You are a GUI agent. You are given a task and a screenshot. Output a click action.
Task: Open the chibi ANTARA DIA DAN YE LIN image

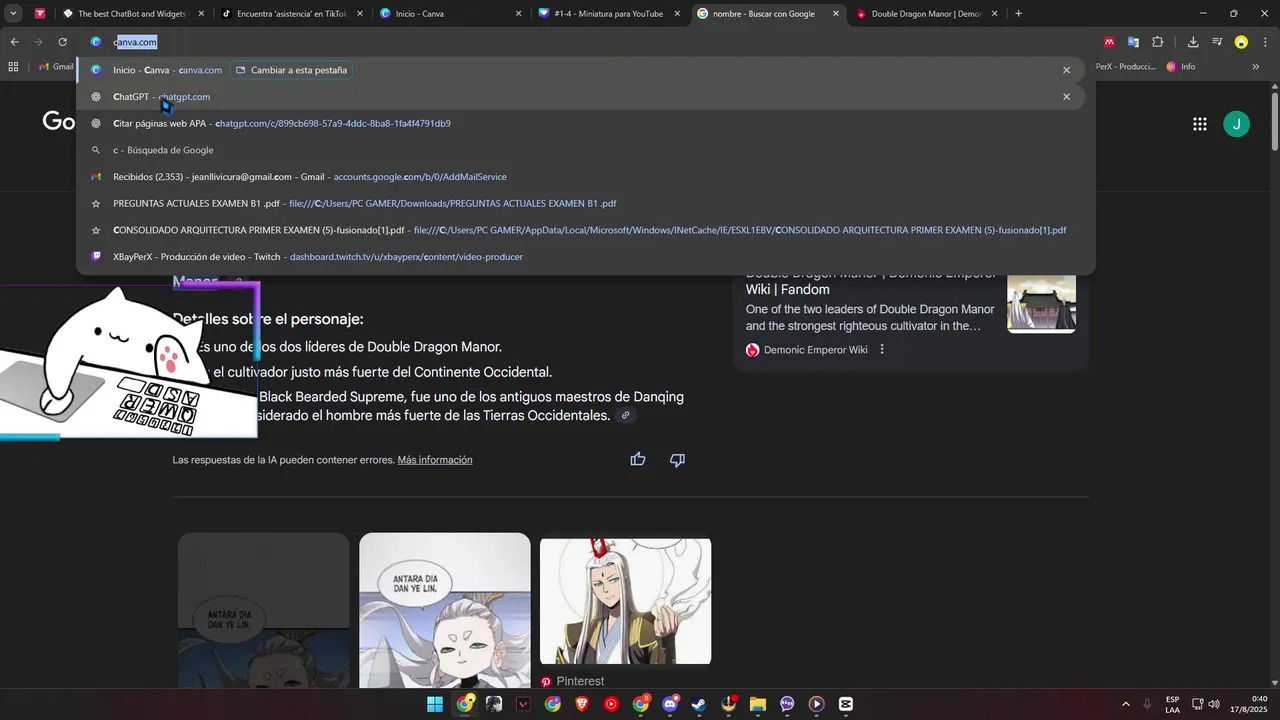click(x=445, y=610)
